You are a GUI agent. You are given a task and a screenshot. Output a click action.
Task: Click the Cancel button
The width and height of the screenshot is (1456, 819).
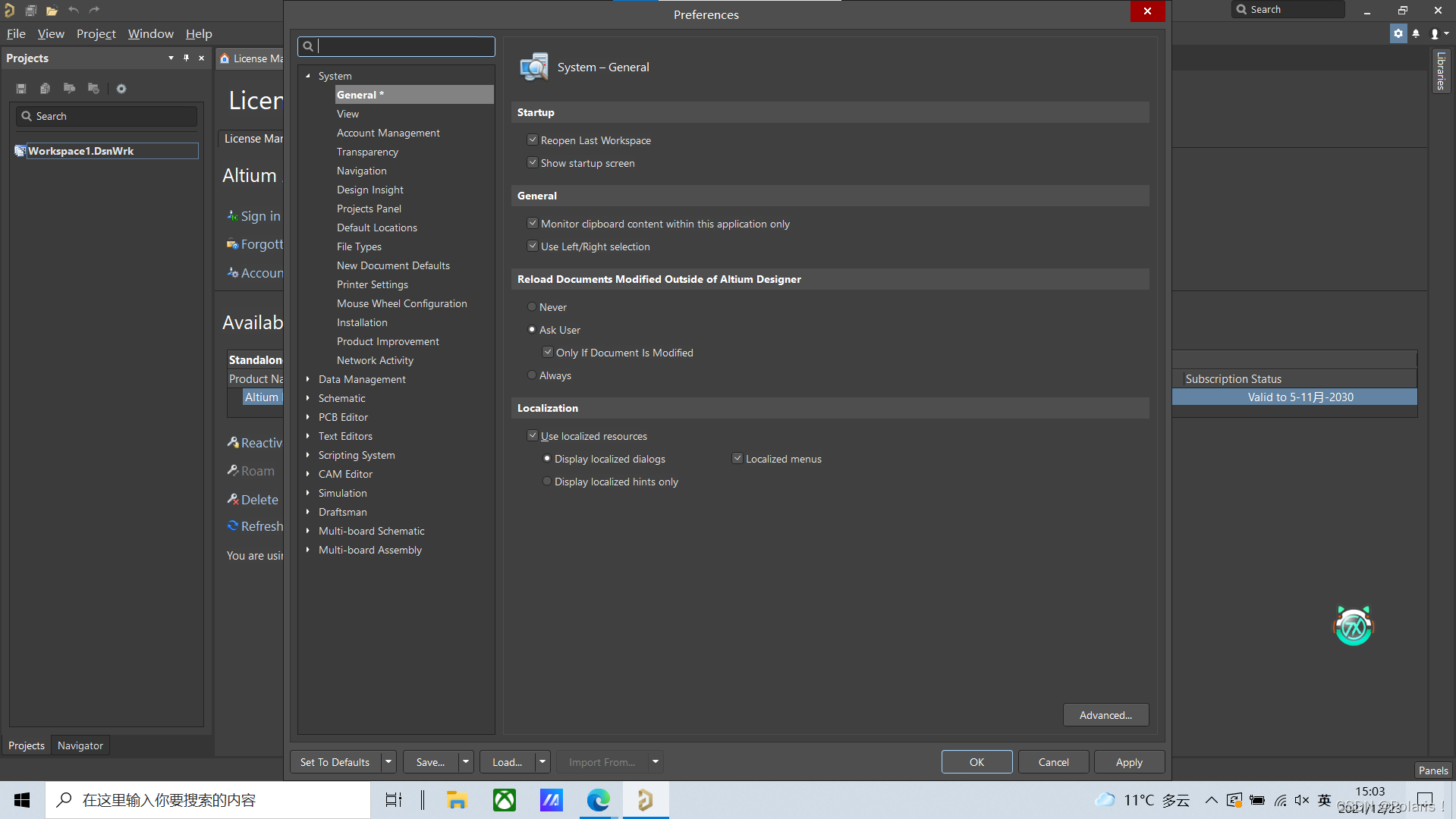(1053, 762)
